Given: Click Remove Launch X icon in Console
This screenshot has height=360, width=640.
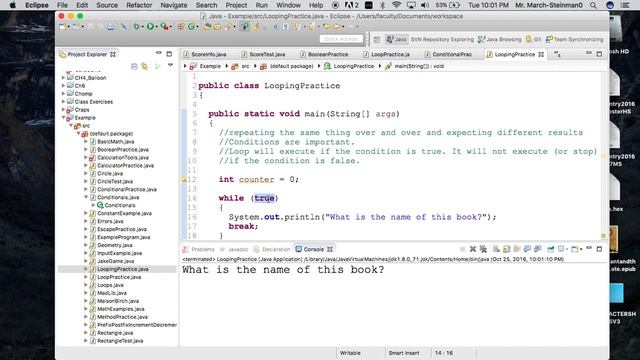Looking at the screenshot, I should (473, 249).
